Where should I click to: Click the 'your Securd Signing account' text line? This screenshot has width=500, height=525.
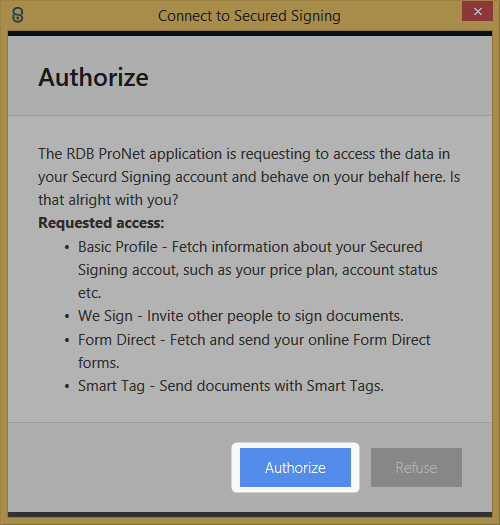(249, 177)
